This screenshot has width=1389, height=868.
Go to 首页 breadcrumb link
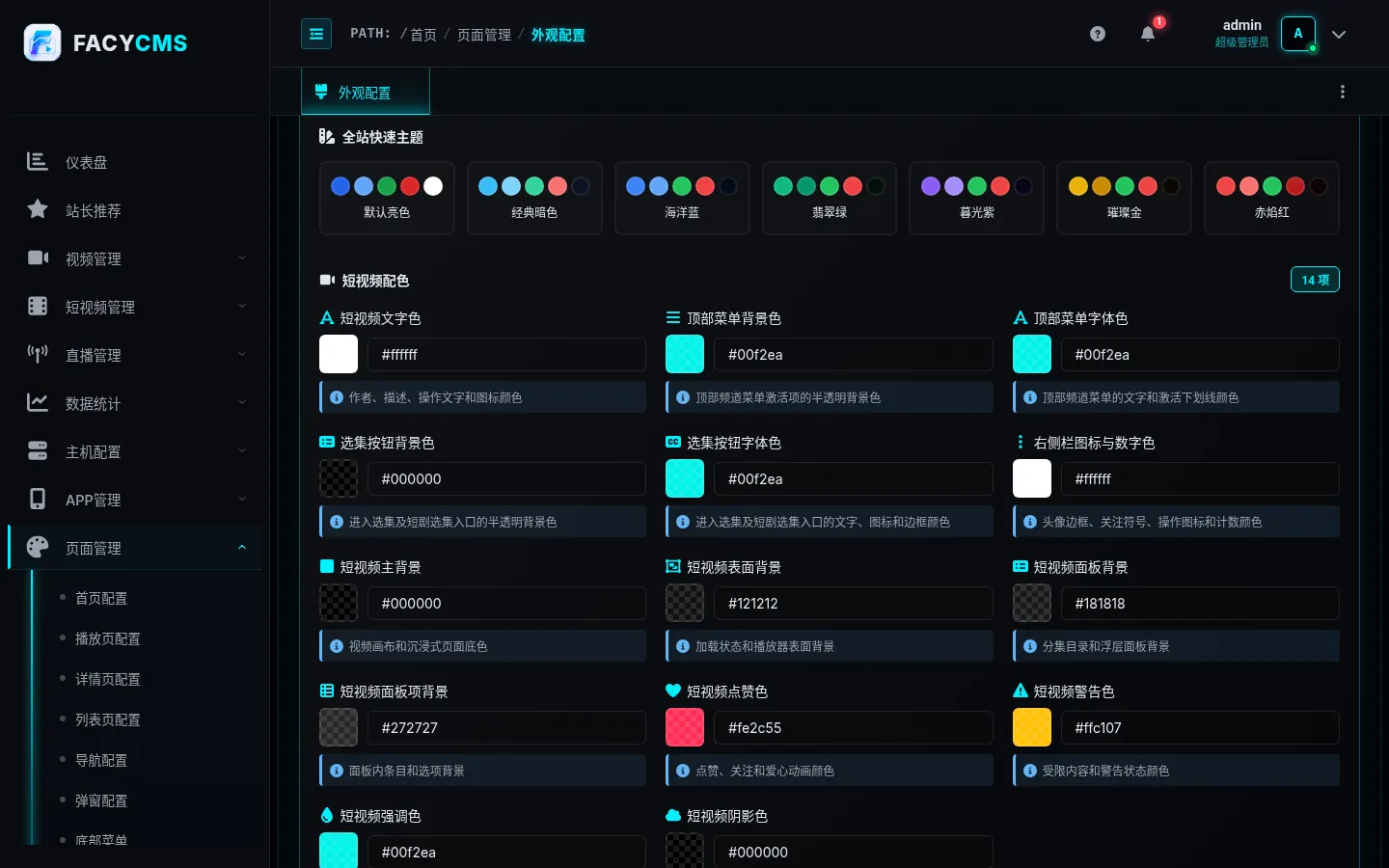(423, 35)
